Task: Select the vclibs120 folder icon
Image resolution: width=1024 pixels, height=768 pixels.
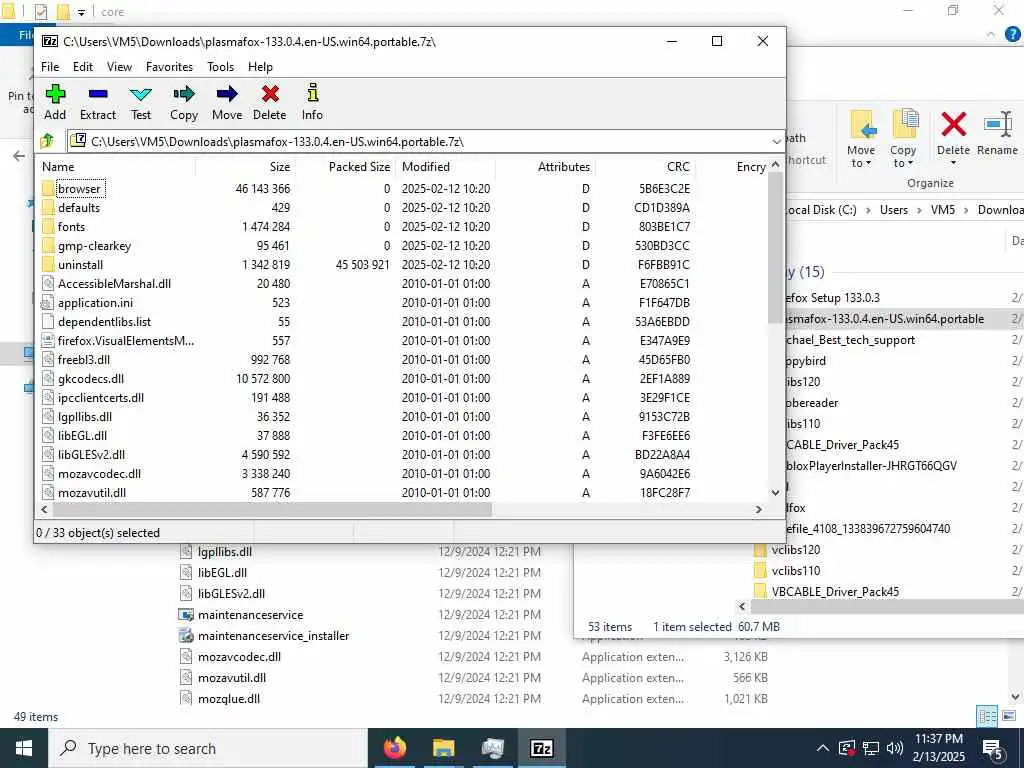Action: click(x=760, y=549)
